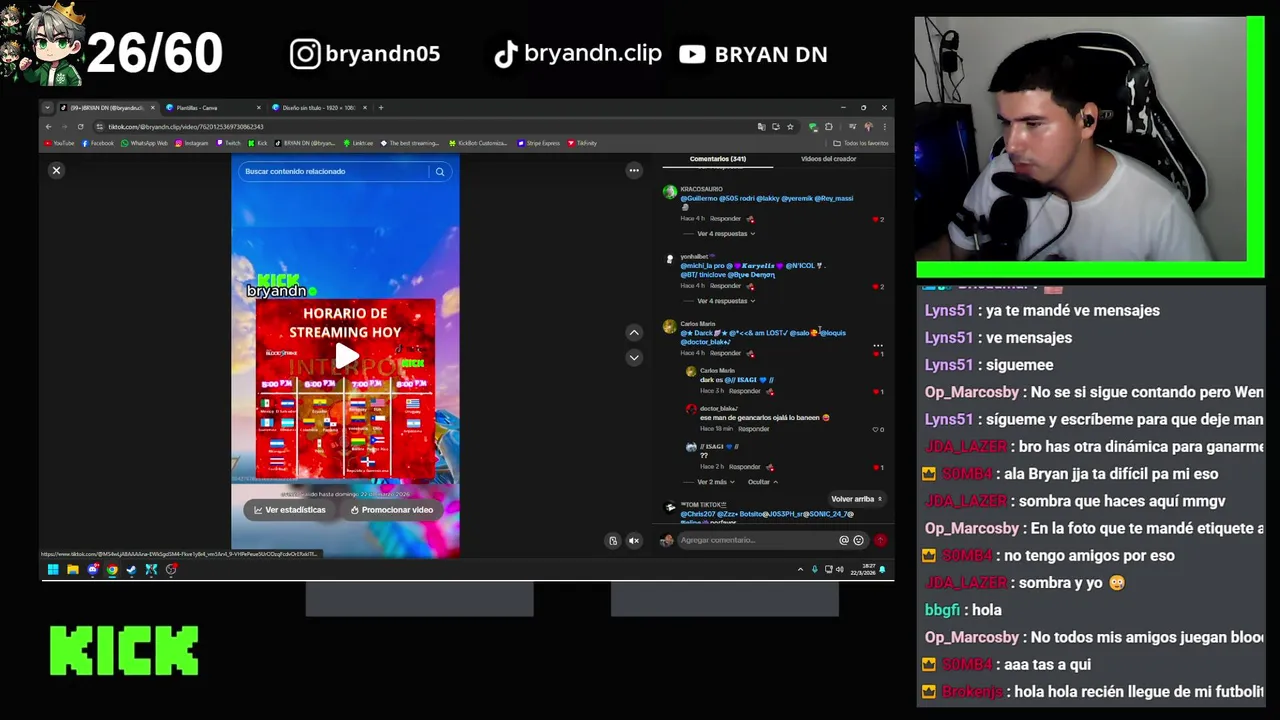Open File Explorer from the taskbar

pyautogui.click(x=73, y=570)
